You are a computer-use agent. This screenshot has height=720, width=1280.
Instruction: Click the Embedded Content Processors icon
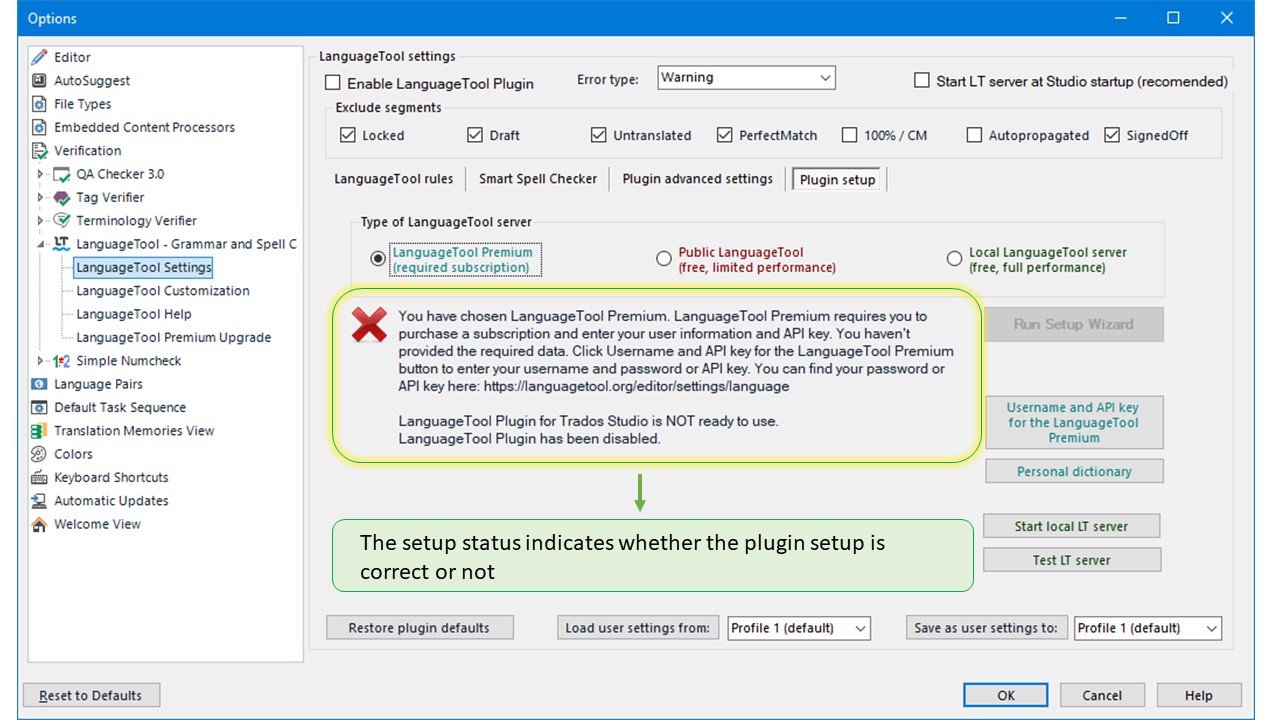tap(39, 127)
